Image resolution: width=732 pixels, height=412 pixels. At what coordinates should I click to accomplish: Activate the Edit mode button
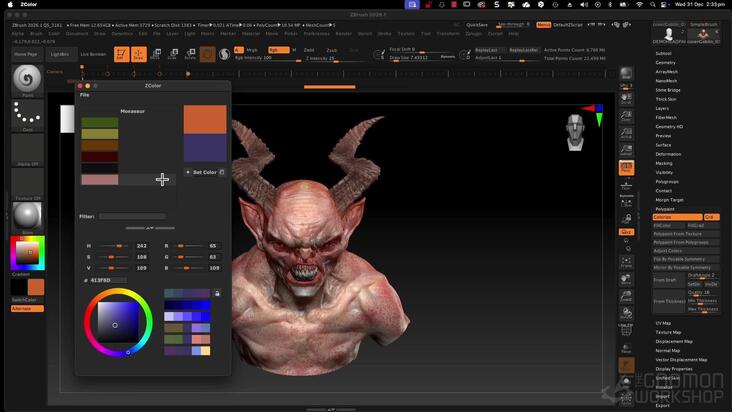click(x=121, y=54)
